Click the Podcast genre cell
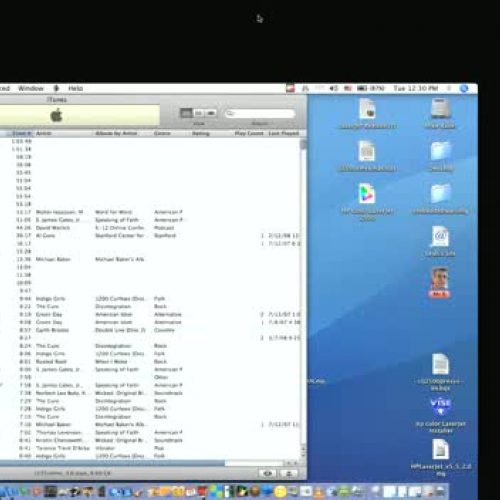This screenshot has height=500, width=500. coord(164,228)
